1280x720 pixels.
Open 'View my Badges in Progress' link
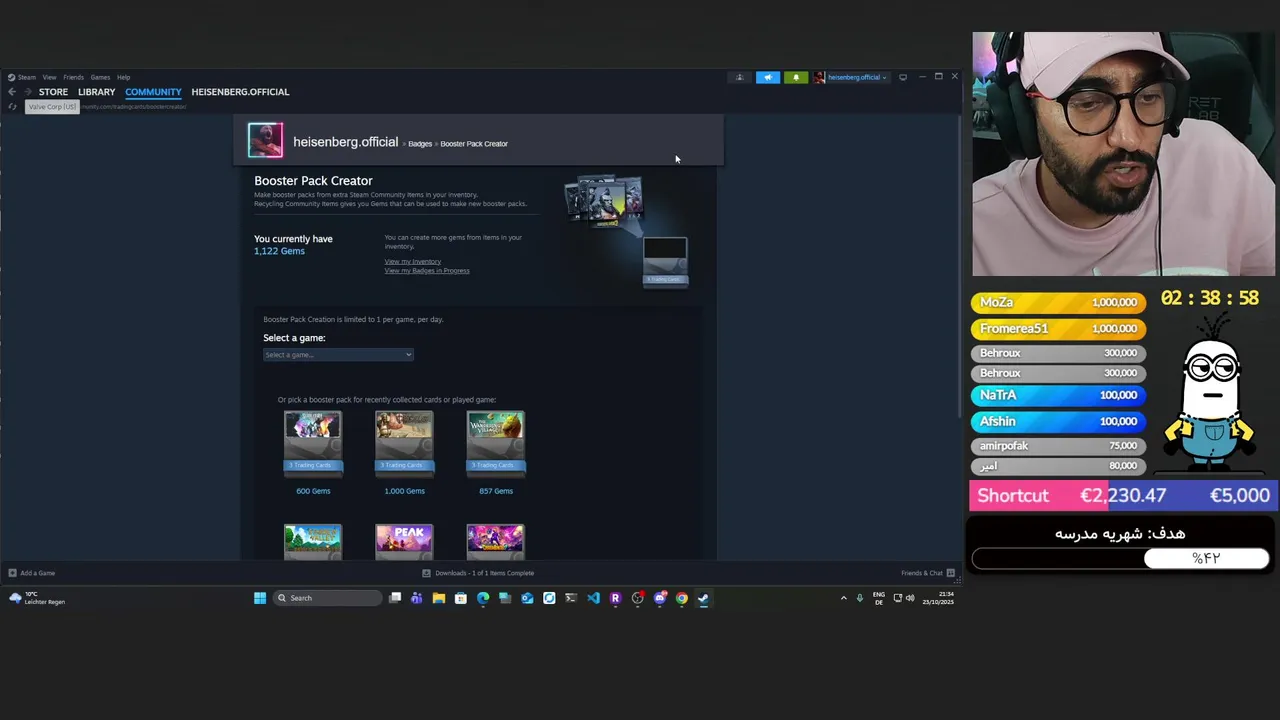click(x=426, y=271)
